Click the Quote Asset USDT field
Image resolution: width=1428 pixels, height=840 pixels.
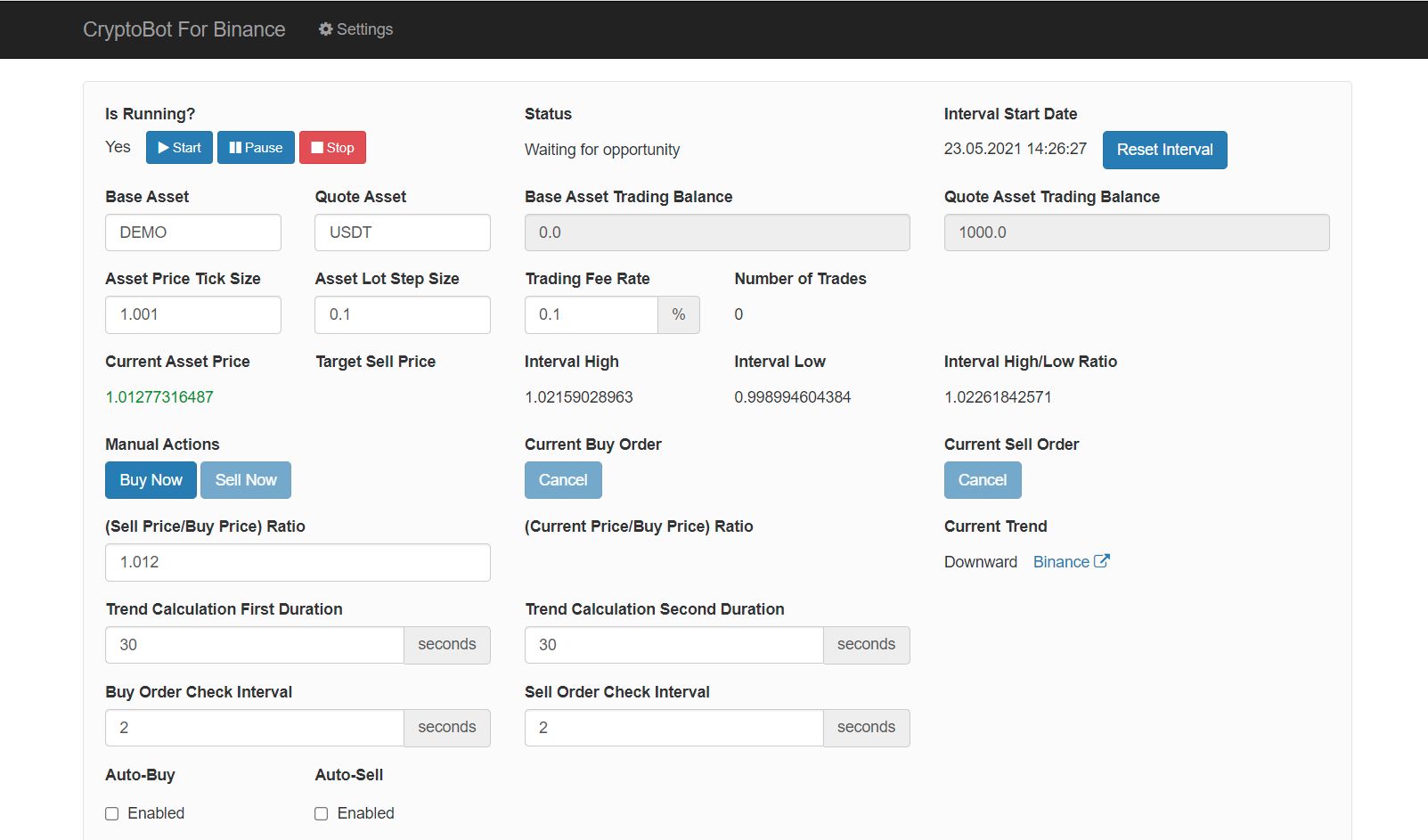click(403, 232)
